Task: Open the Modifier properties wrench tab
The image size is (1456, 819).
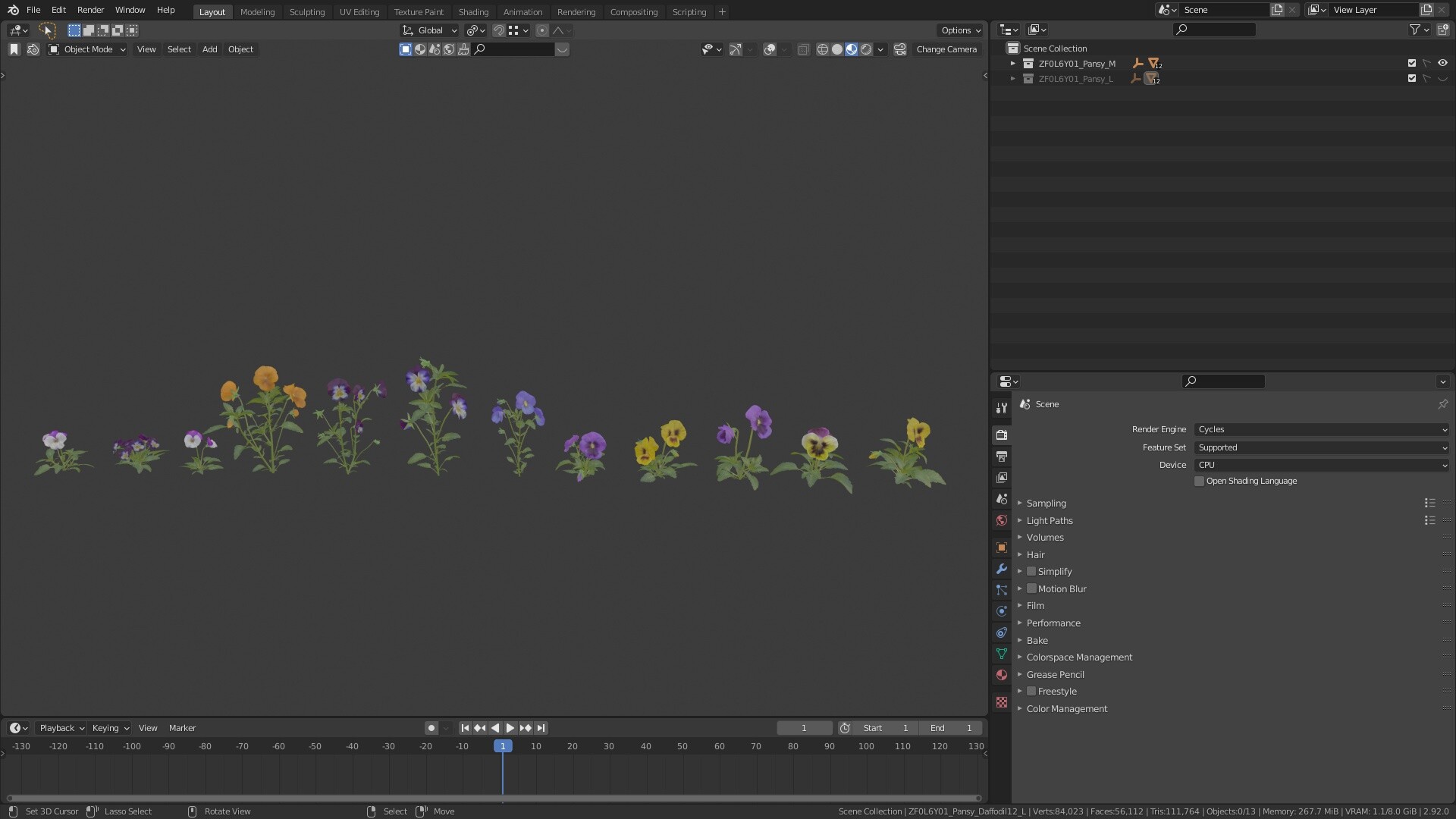Action: pos(1002,569)
